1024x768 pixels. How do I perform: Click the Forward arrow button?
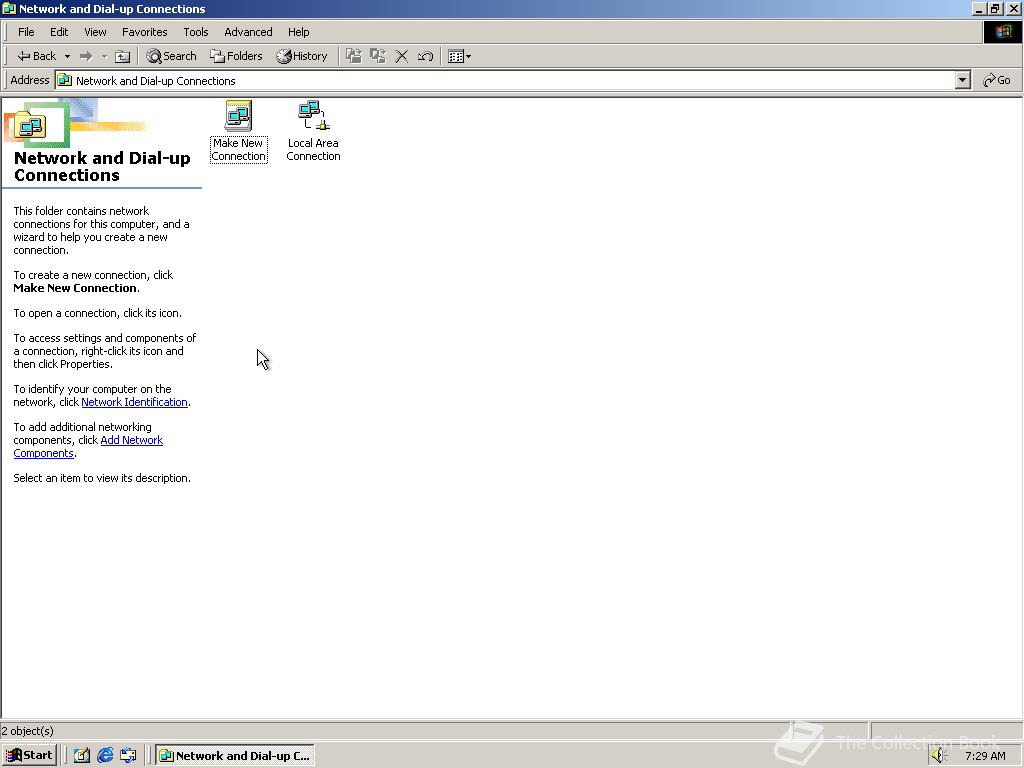(86, 56)
